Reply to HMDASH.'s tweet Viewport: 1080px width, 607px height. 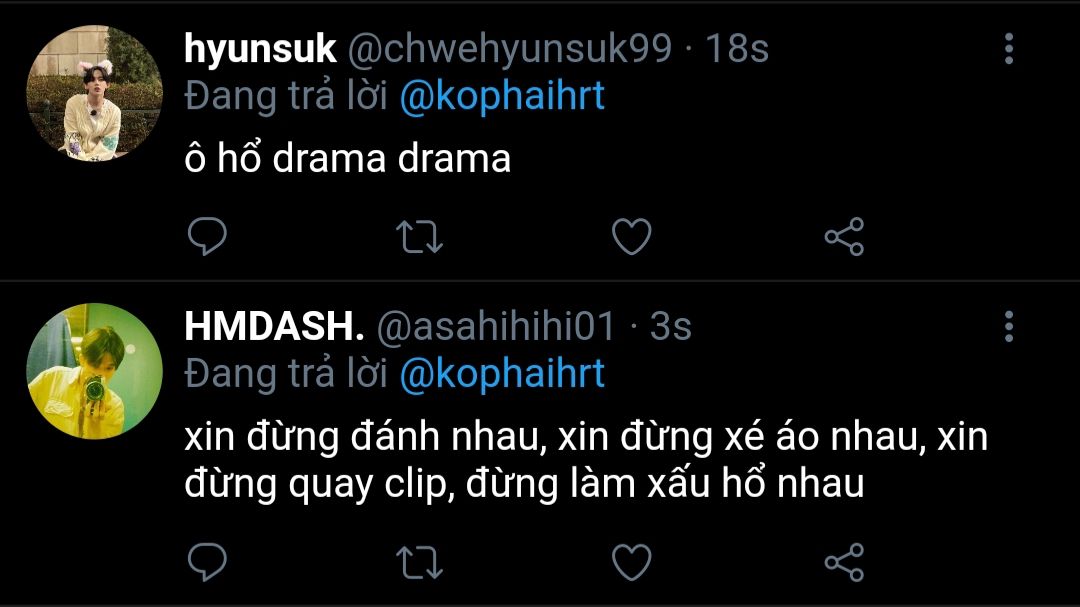coord(207,562)
